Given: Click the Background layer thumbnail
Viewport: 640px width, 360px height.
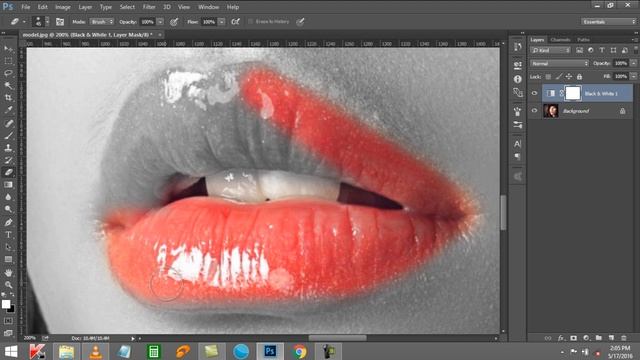Looking at the screenshot, I should click(x=551, y=111).
